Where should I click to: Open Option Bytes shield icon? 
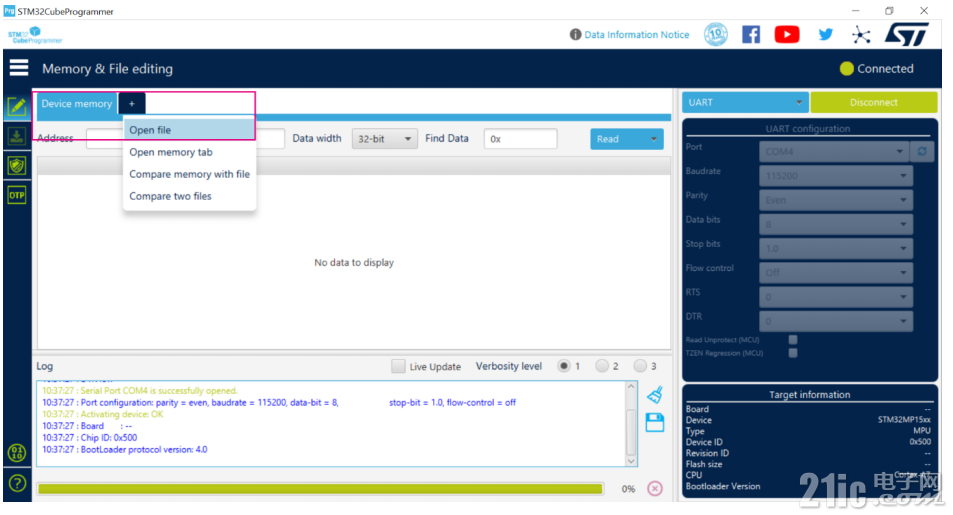click(17, 165)
